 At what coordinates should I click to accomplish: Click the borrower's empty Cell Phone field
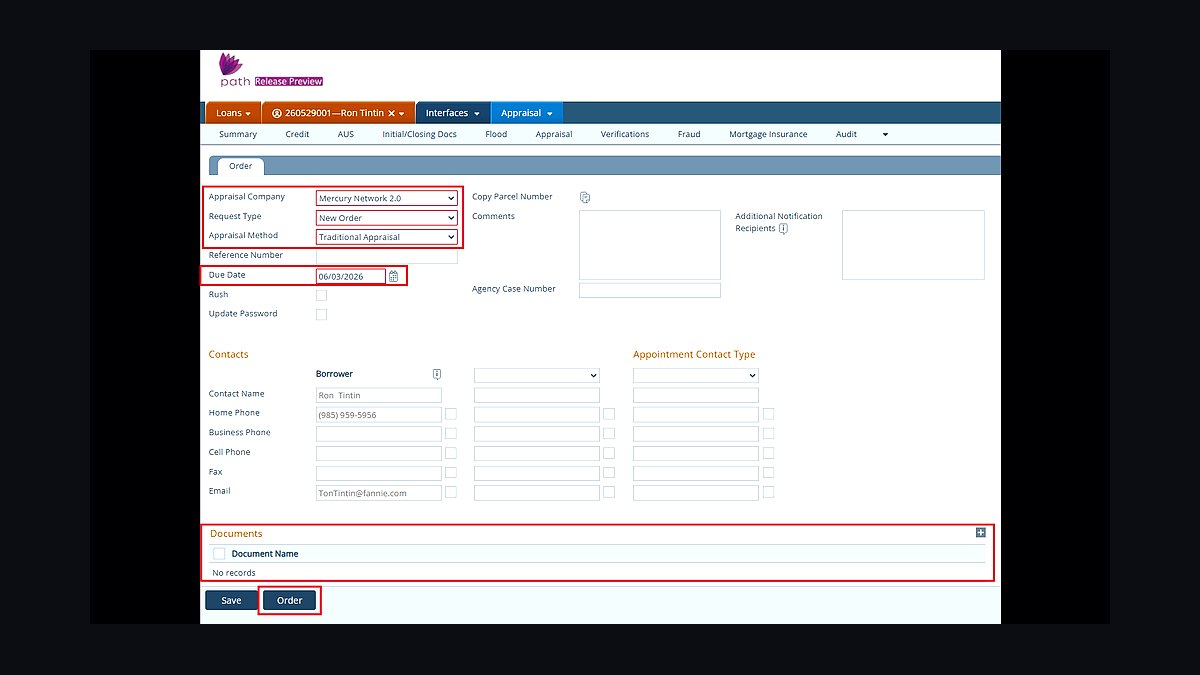click(x=379, y=453)
